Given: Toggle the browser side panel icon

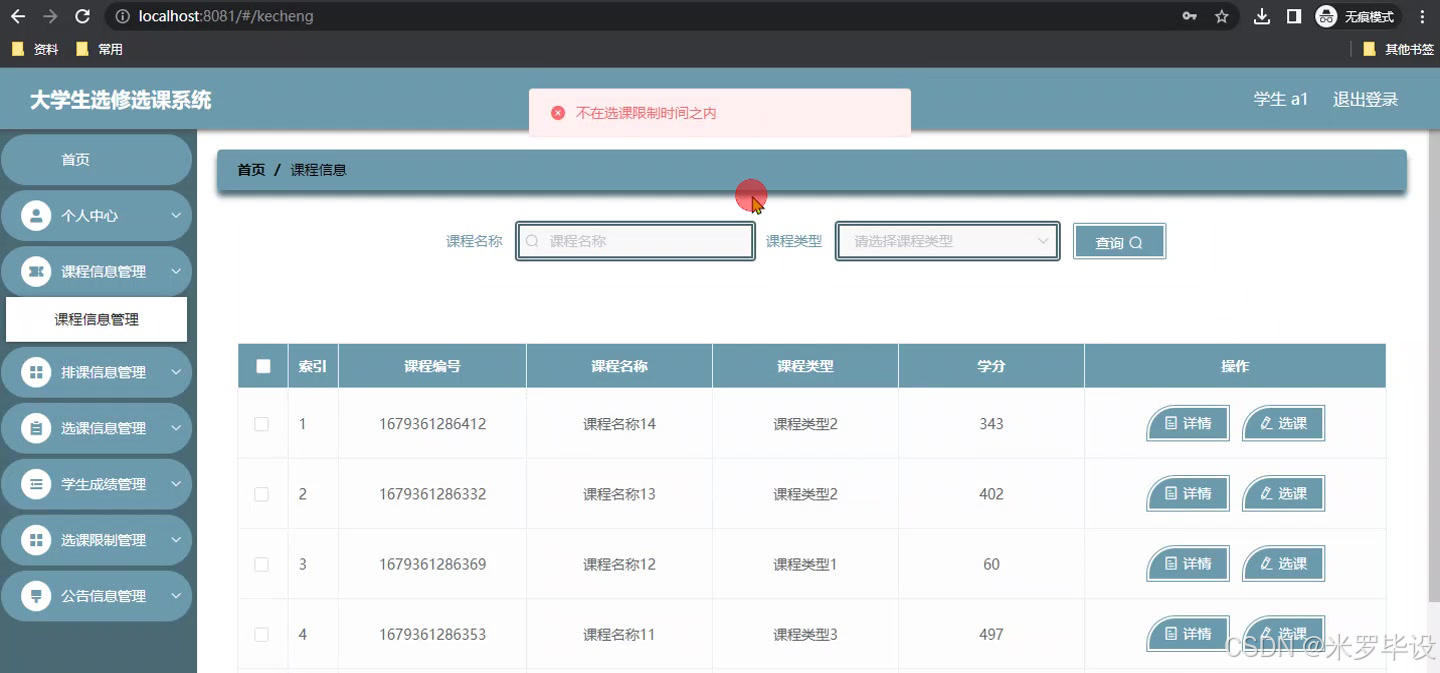Looking at the screenshot, I should tap(1294, 16).
